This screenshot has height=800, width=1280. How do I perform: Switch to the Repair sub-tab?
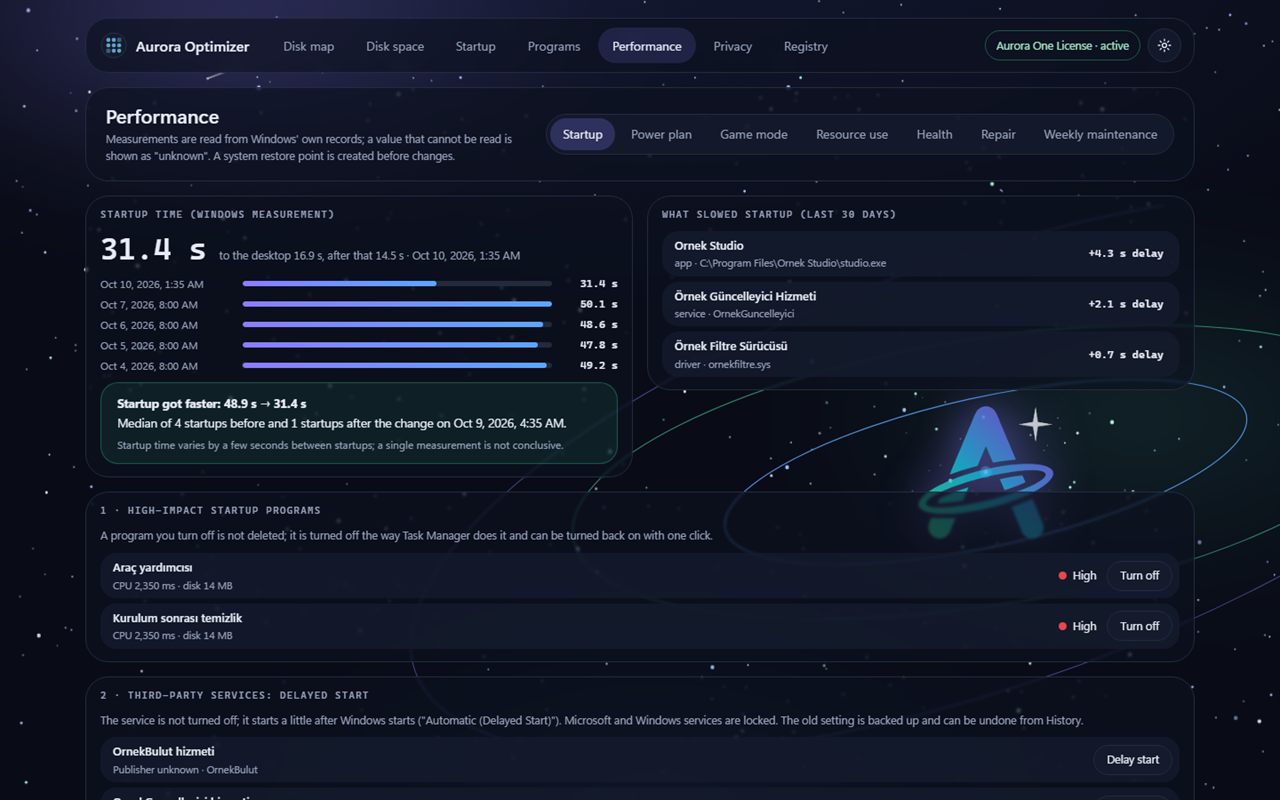pos(998,134)
